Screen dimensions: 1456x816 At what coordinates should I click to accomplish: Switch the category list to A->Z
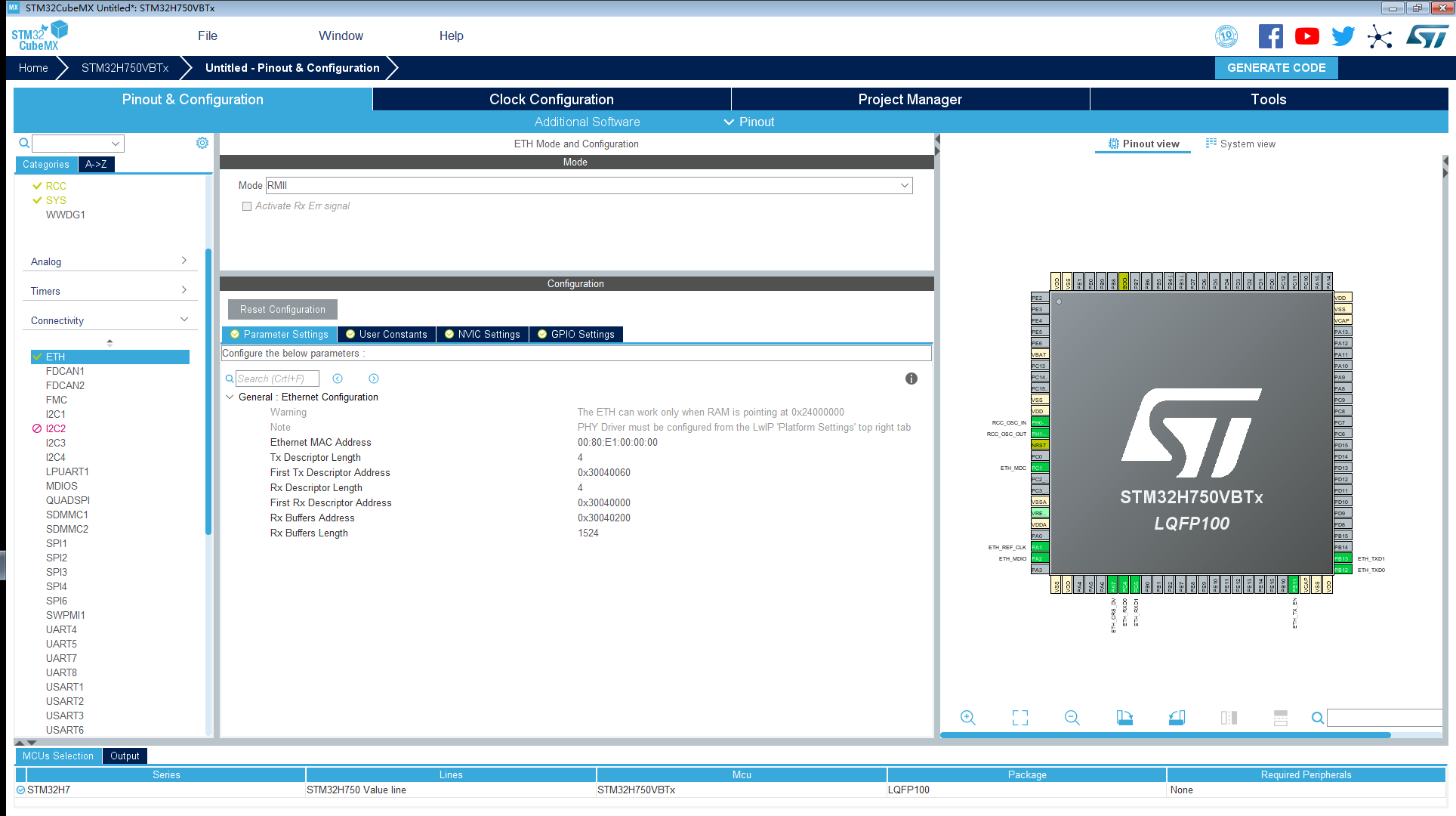click(x=96, y=164)
